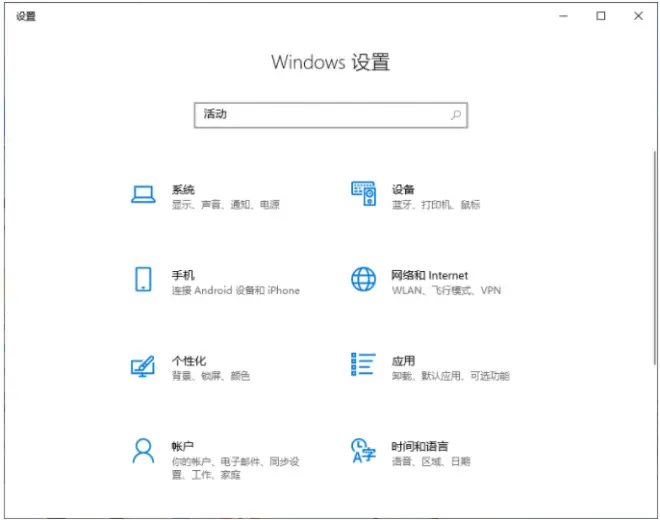The width and height of the screenshot is (660, 520).
Task: Open the 个性化 paintbrush icon
Action: (143, 366)
